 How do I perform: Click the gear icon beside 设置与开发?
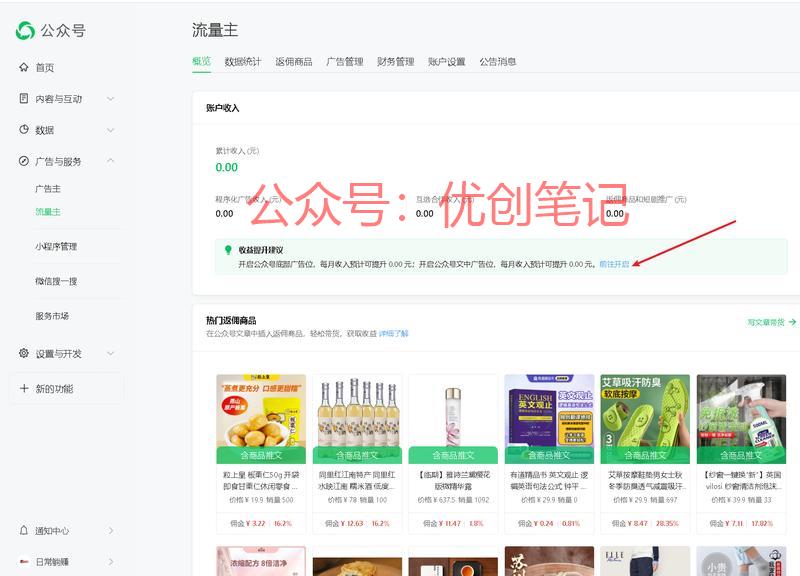pos(23,353)
